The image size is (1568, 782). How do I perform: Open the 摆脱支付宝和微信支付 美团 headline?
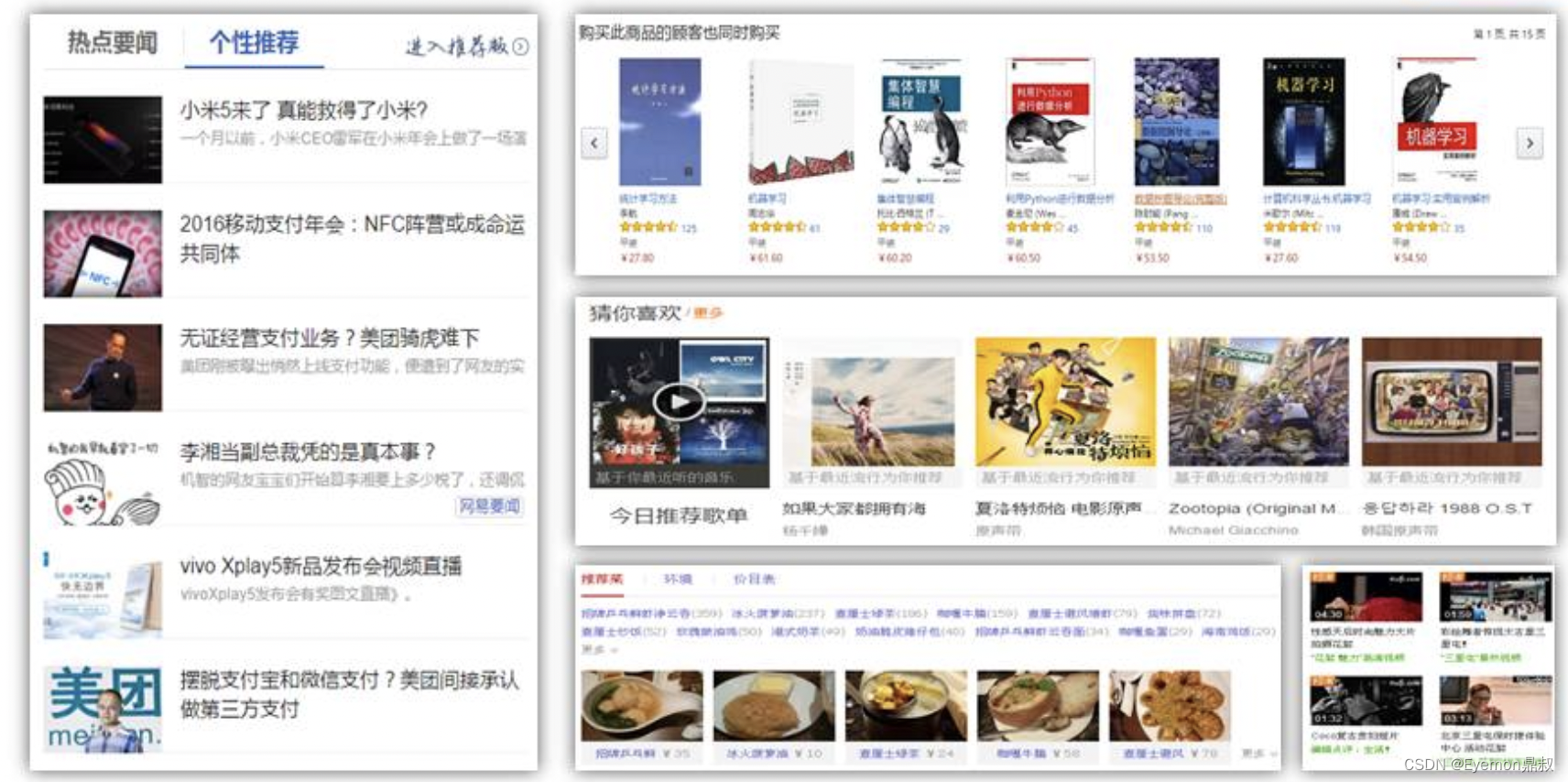(x=349, y=693)
